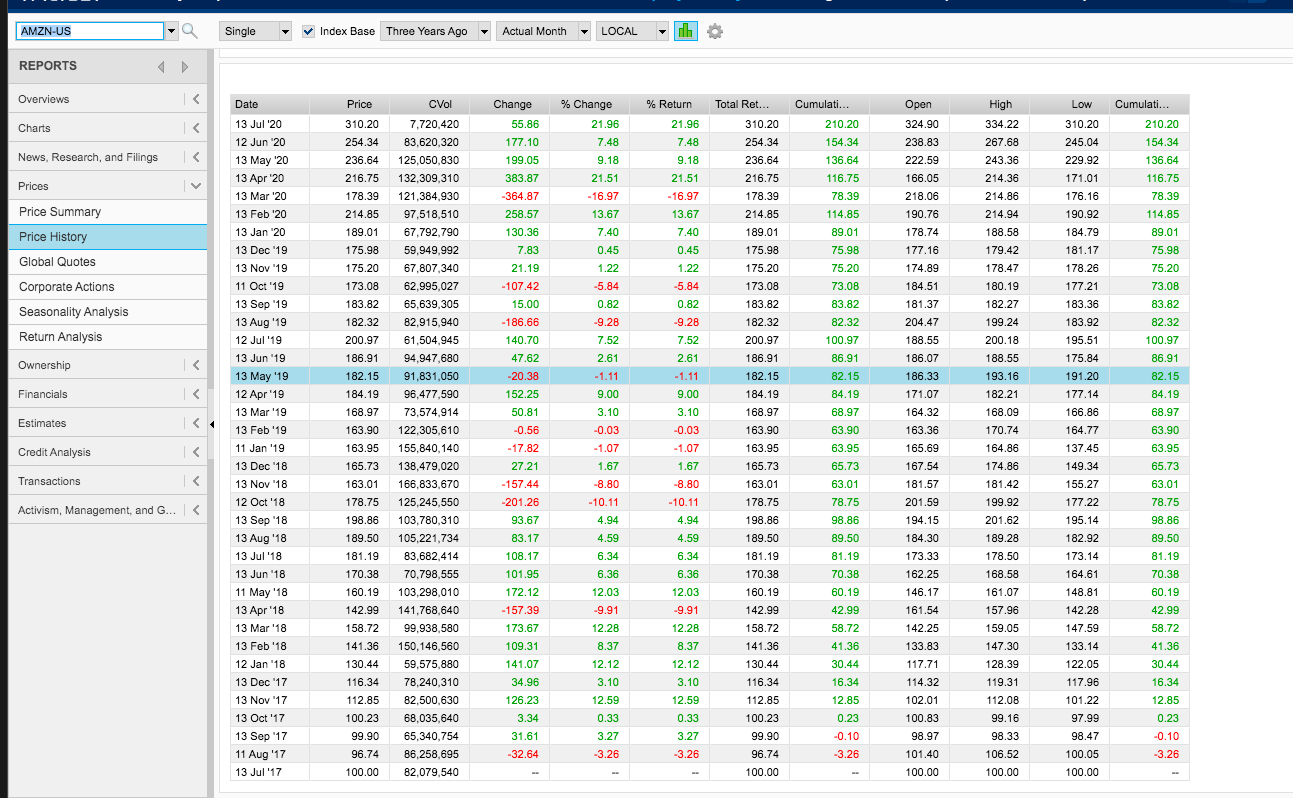
Task: Sort by the Low column header
Action: pyautogui.click(x=1069, y=104)
